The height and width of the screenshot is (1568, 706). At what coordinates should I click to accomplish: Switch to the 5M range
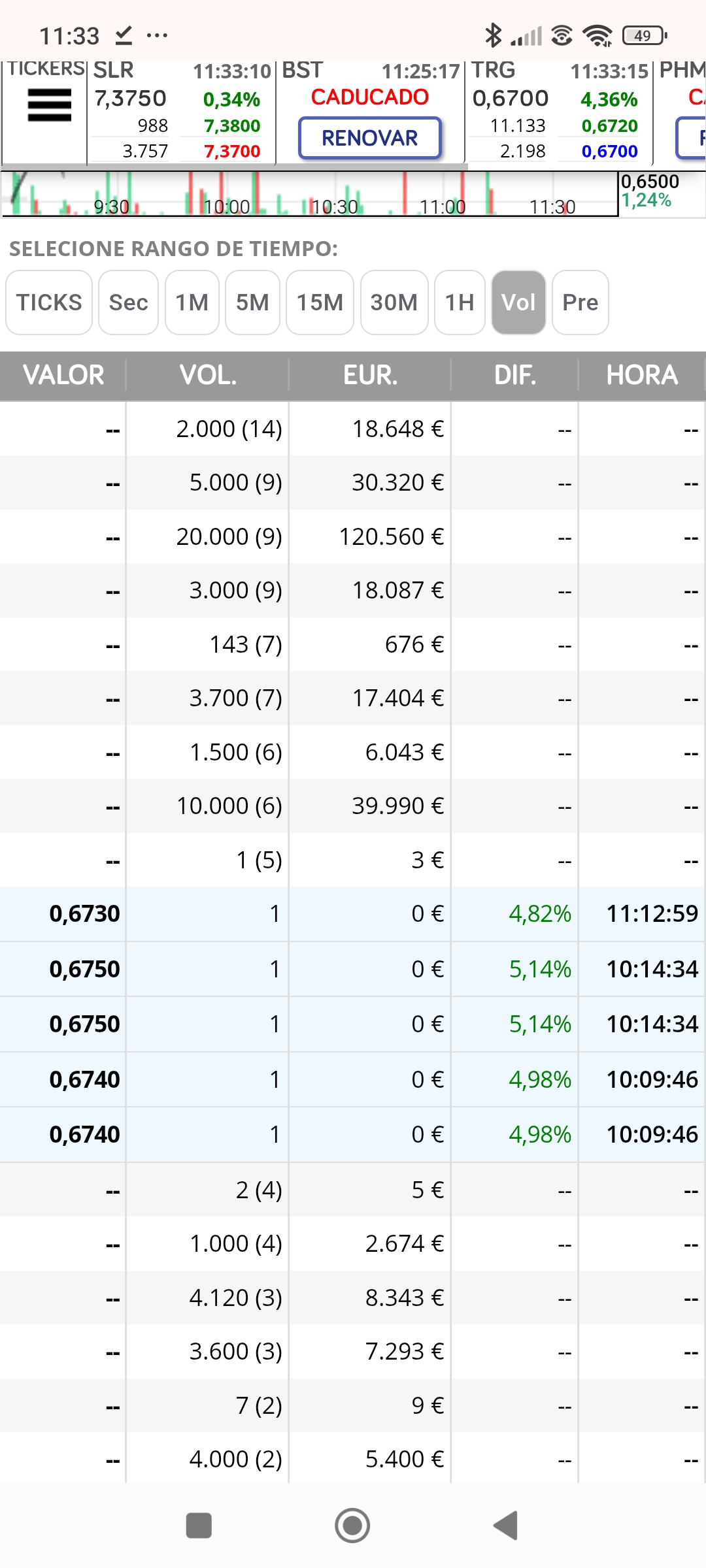252,302
